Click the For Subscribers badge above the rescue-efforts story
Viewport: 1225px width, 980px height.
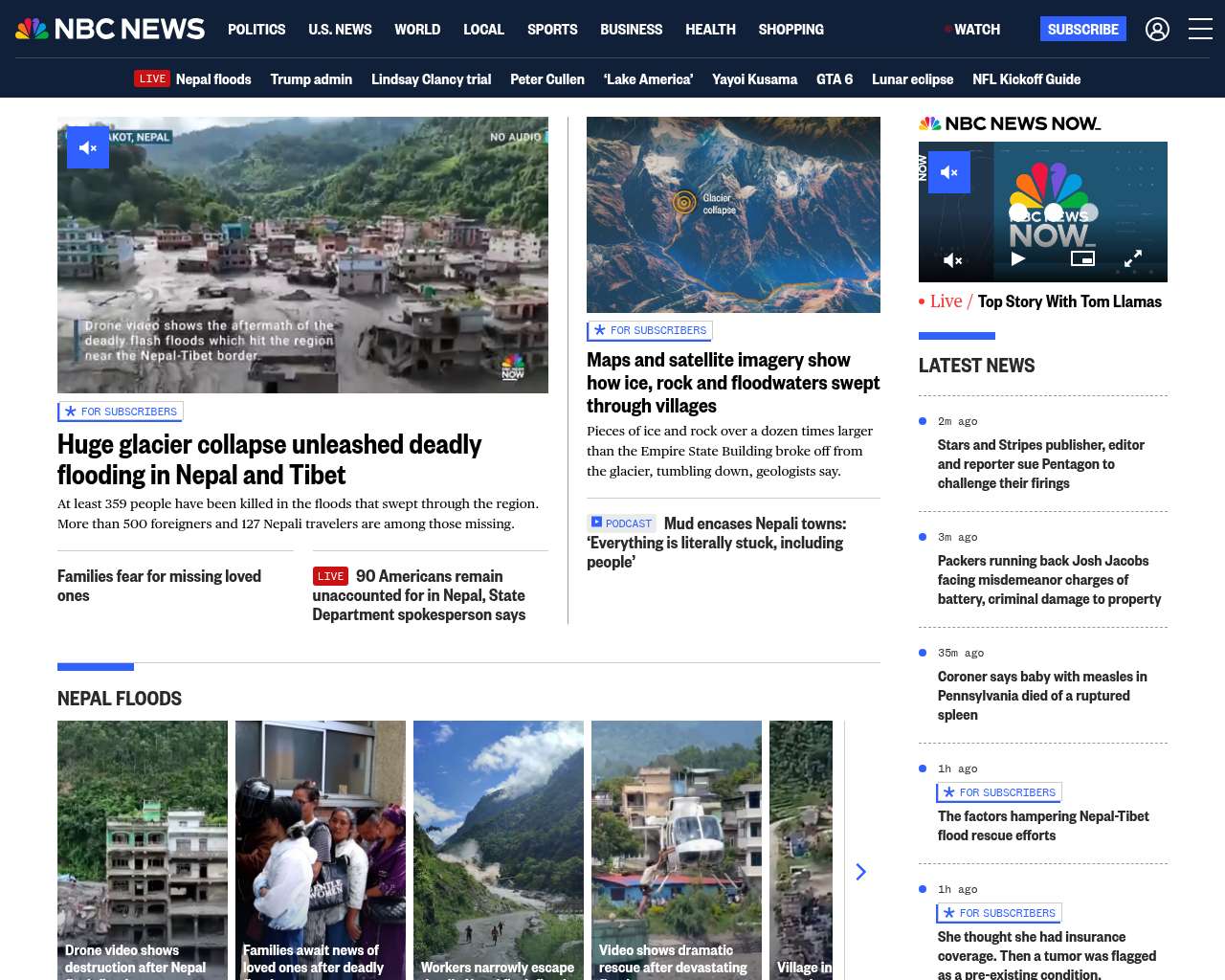(999, 792)
